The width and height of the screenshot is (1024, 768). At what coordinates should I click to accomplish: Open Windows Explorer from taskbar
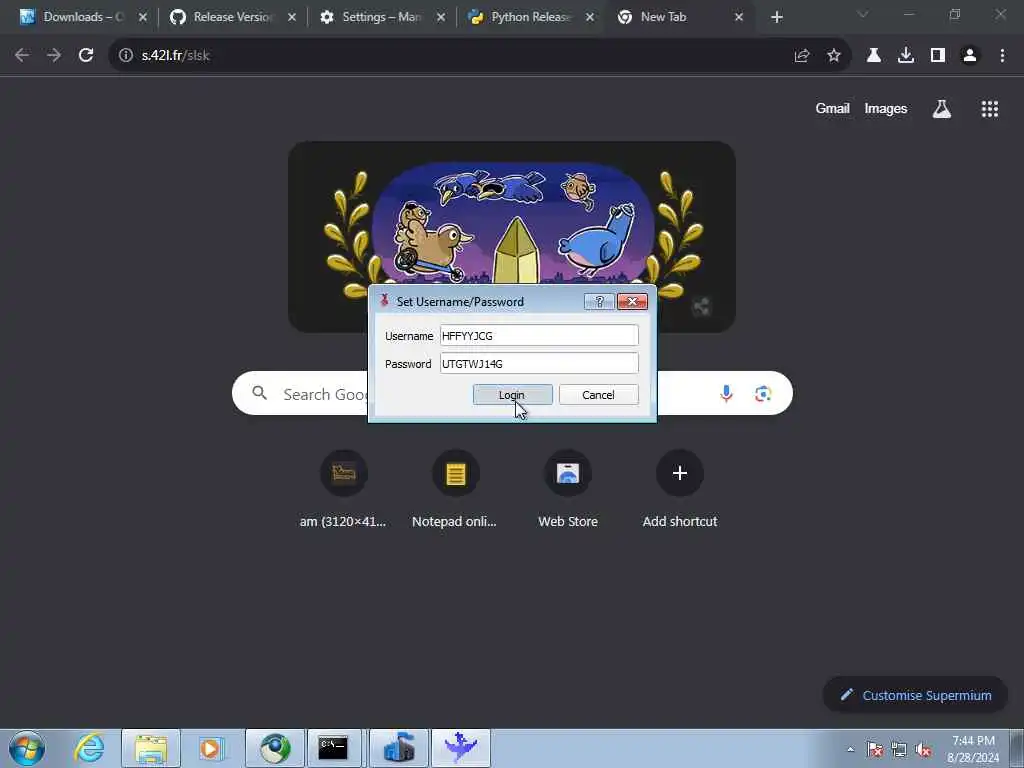click(x=151, y=748)
